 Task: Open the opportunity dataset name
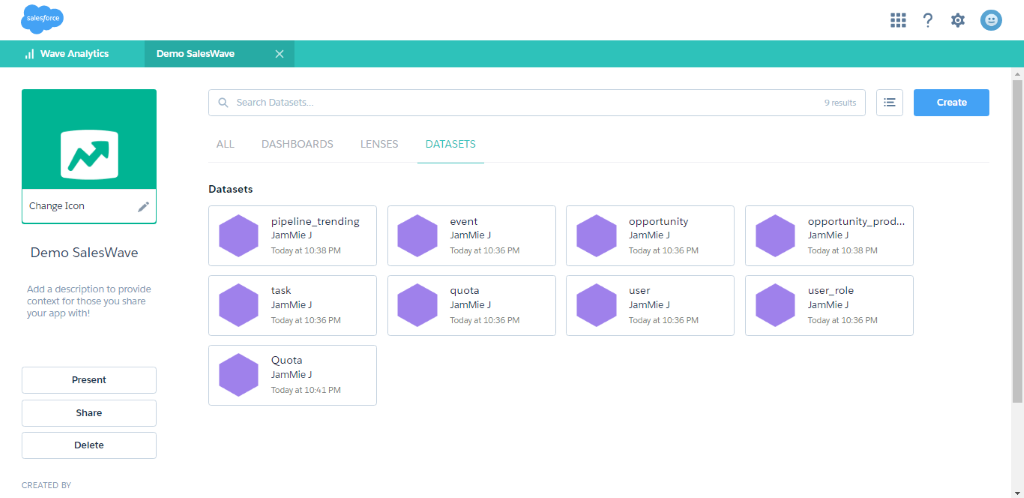pos(658,222)
